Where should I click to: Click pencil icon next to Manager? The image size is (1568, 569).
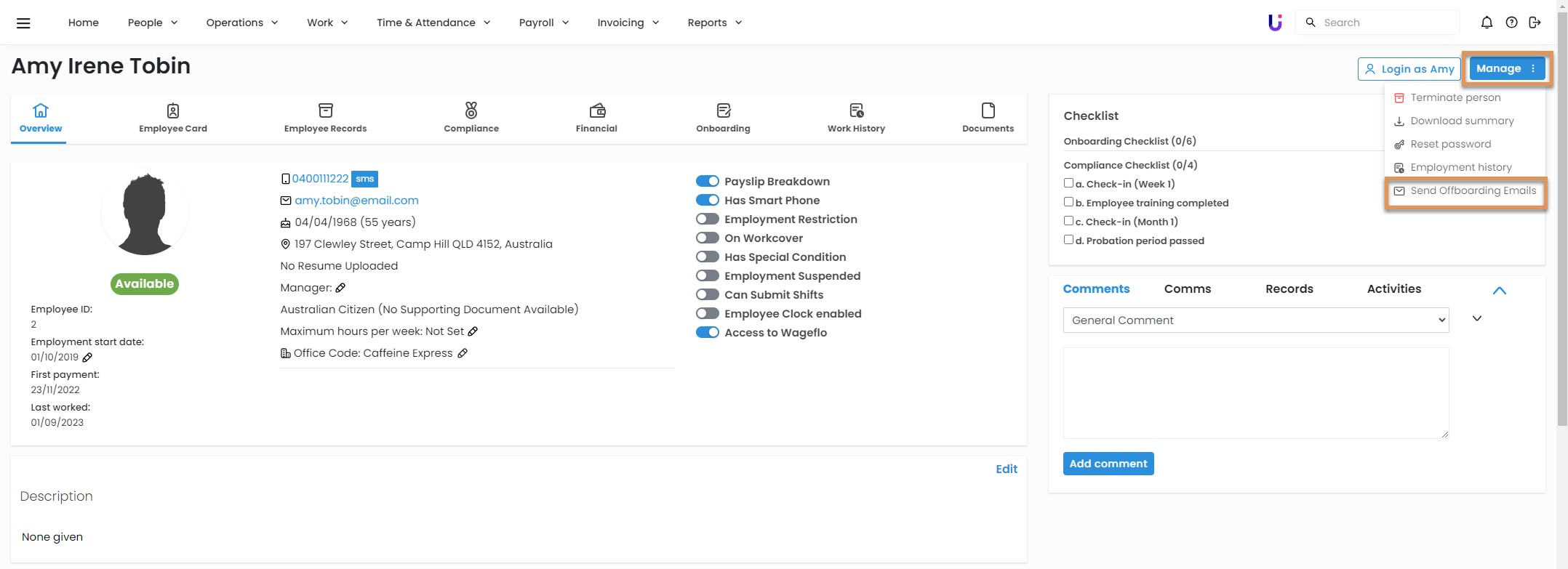340,288
